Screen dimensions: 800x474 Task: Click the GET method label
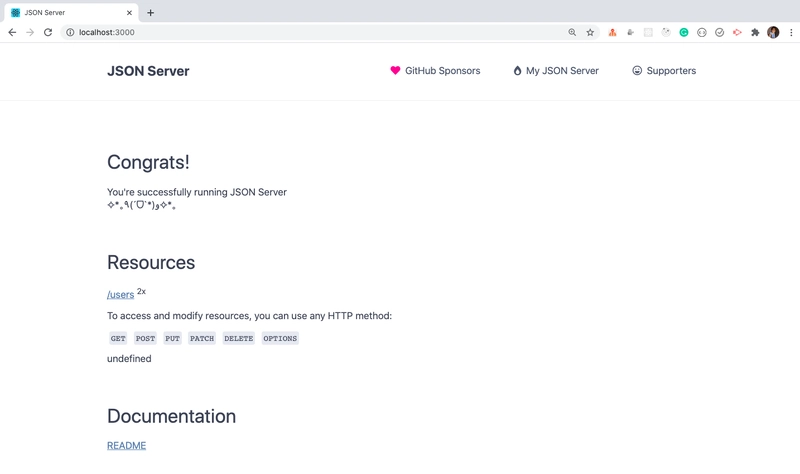pos(118,338)
